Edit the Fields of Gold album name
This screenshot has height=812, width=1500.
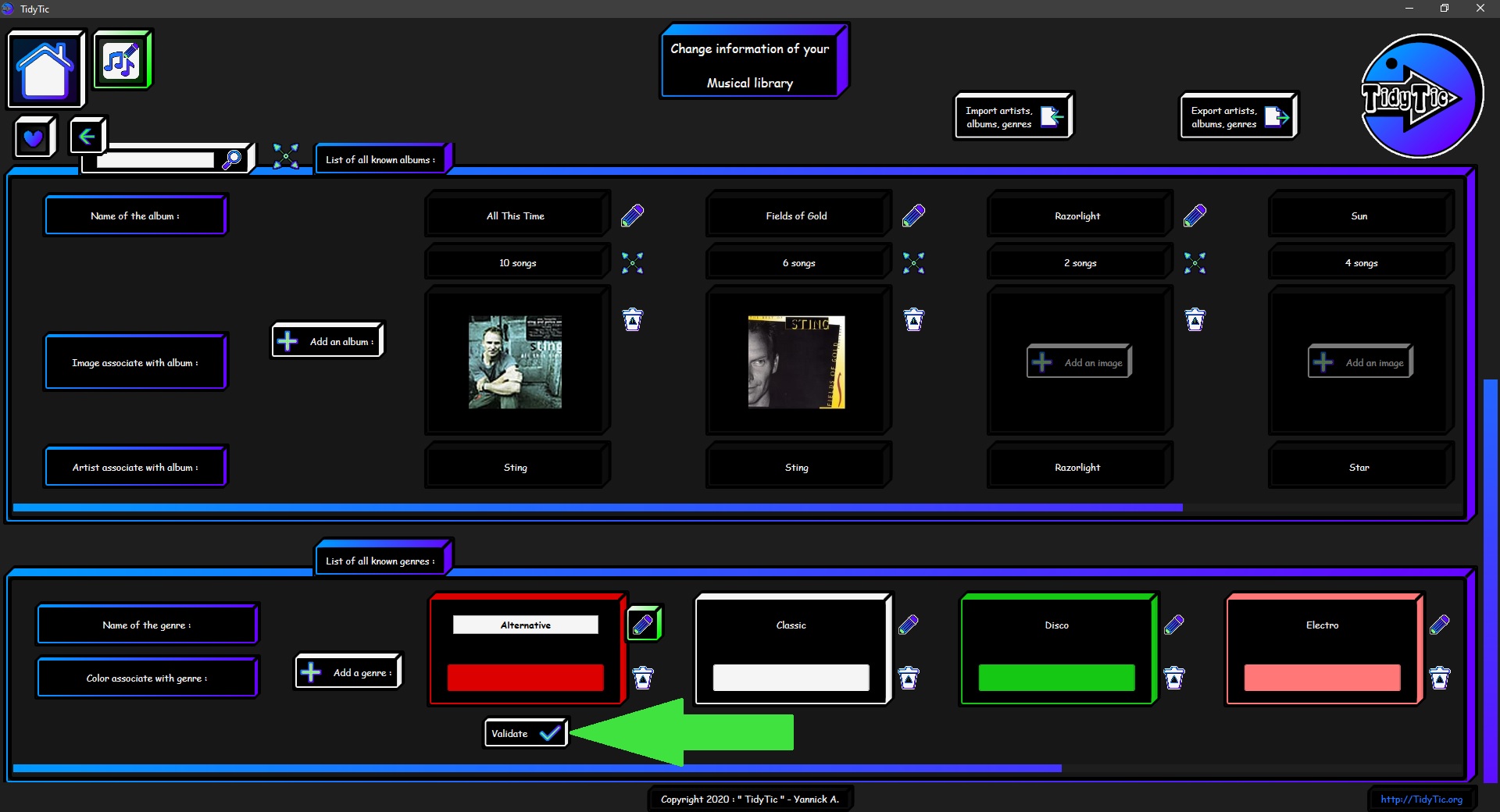(x=913, y=215)
